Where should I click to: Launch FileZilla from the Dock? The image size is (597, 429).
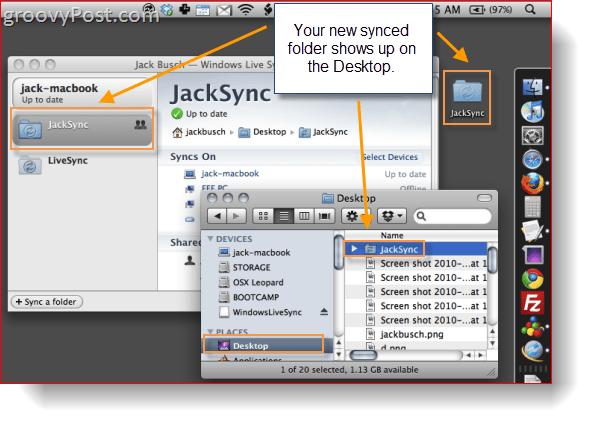tap(532, 303)
